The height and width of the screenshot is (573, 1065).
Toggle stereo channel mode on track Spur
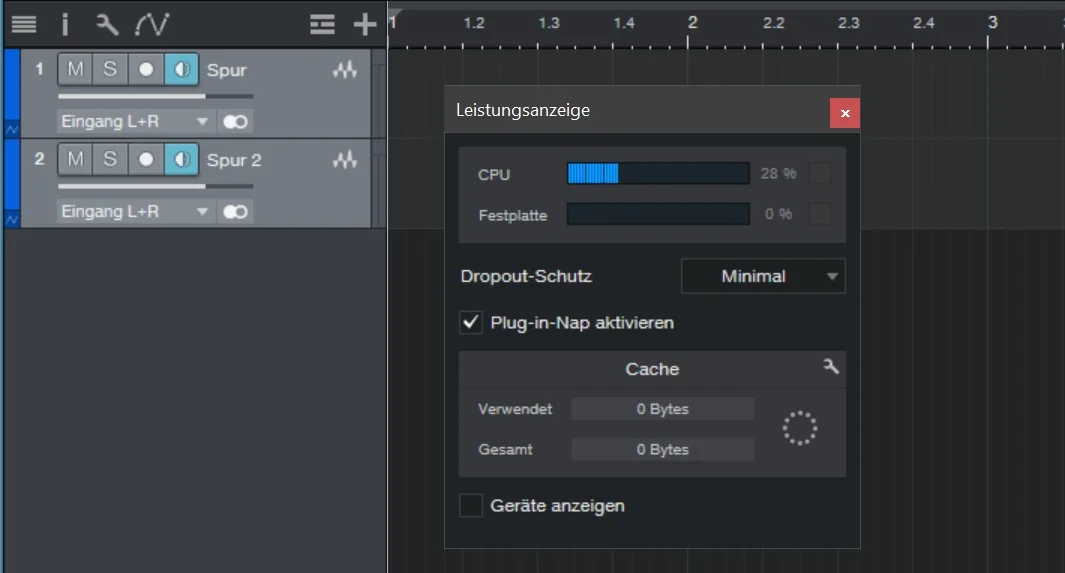click(236, 122)
